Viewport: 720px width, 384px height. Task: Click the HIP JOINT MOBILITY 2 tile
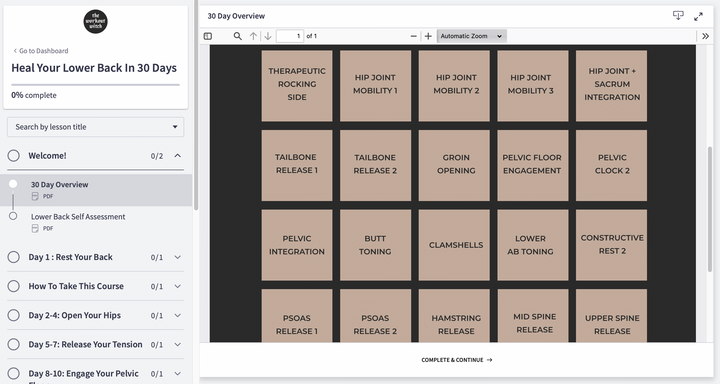[x=454, y=85]
